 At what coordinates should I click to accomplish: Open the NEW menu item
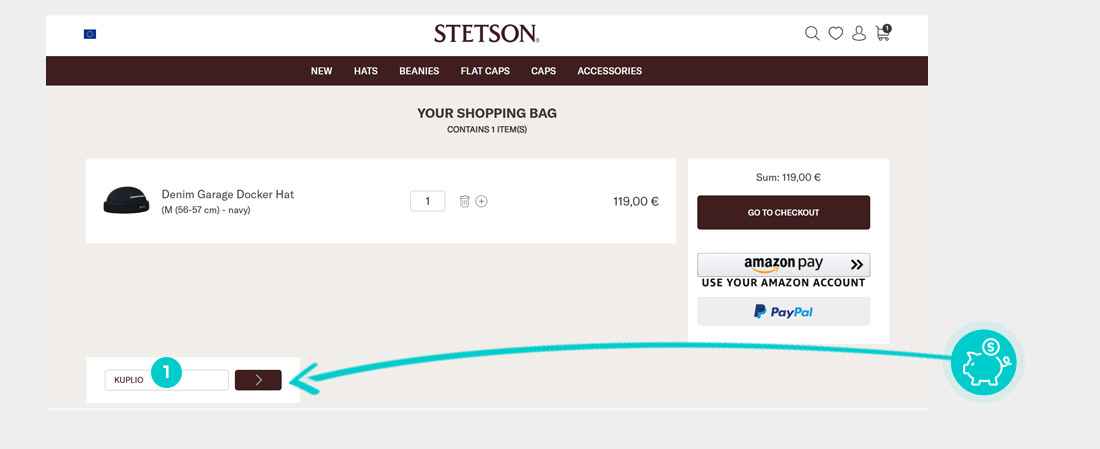(x=321, y=71)
